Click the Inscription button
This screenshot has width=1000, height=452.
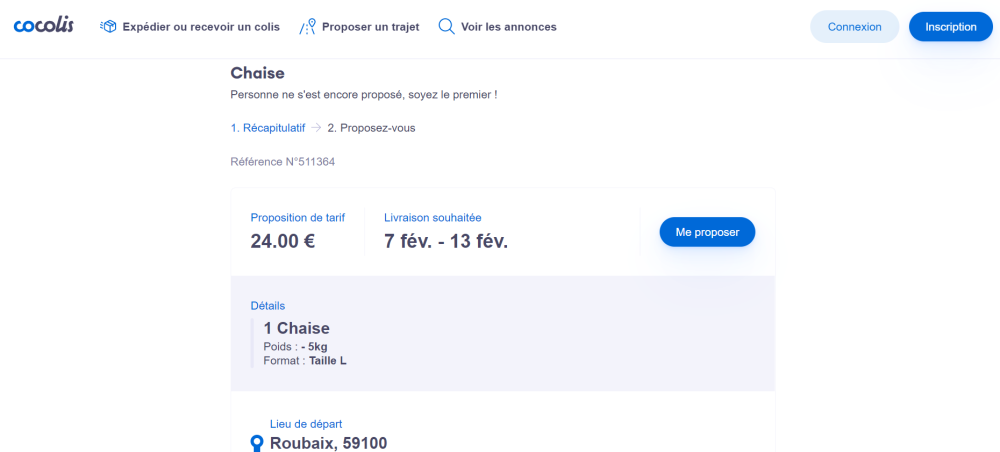point(951,27)
